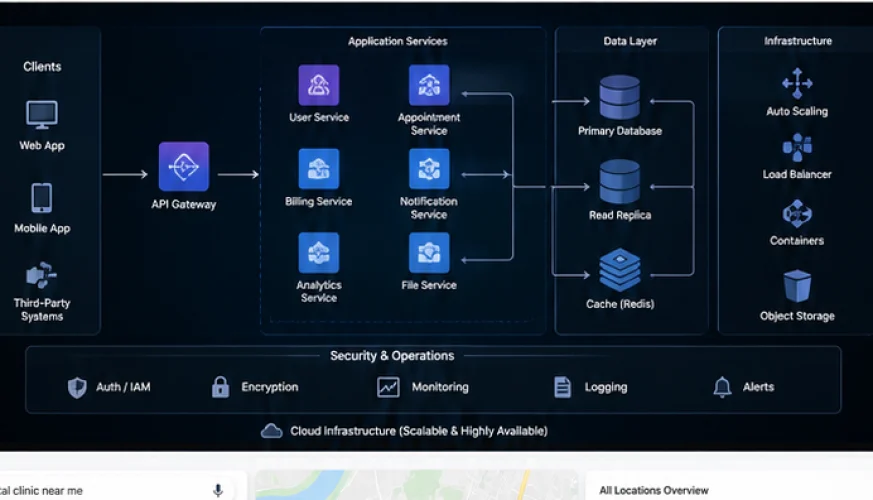Select the Encryption label text
This screenshot has height=500, width=873.
pos(269,387)
